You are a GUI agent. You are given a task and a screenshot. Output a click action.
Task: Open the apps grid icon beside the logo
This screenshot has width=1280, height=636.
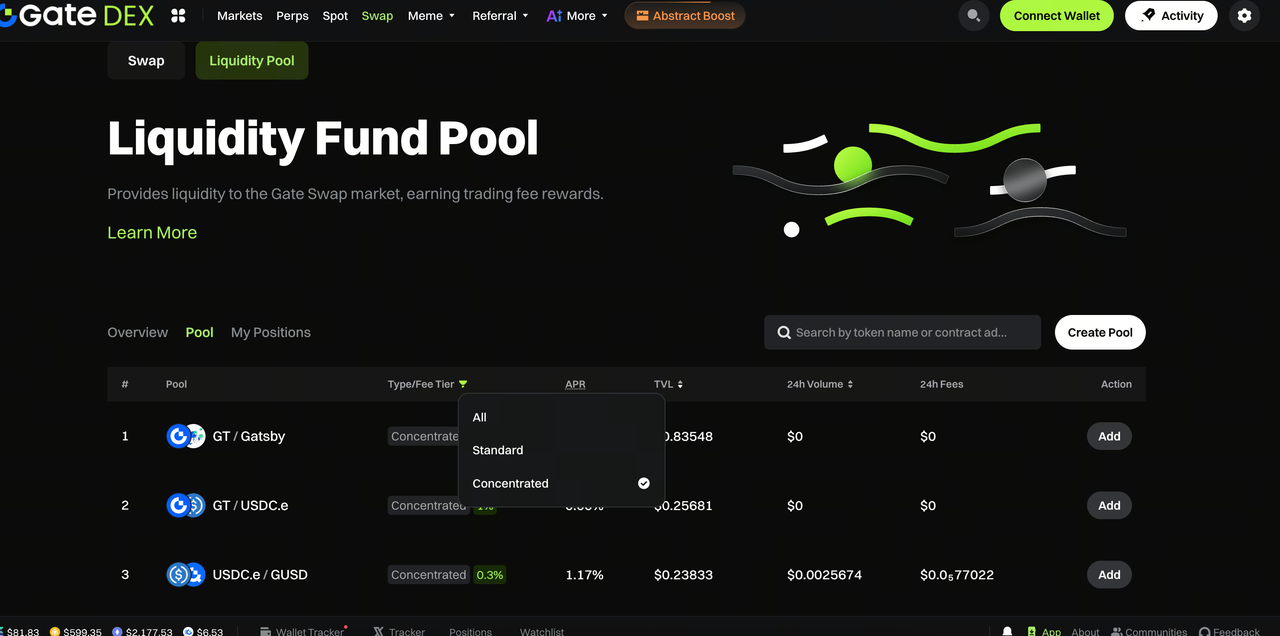(x=178, y=16)
